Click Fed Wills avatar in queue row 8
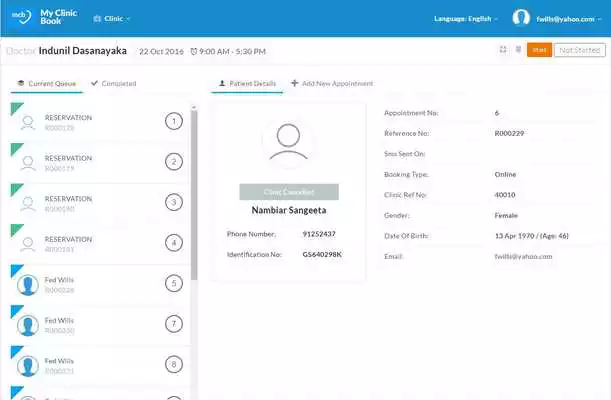 28,366
